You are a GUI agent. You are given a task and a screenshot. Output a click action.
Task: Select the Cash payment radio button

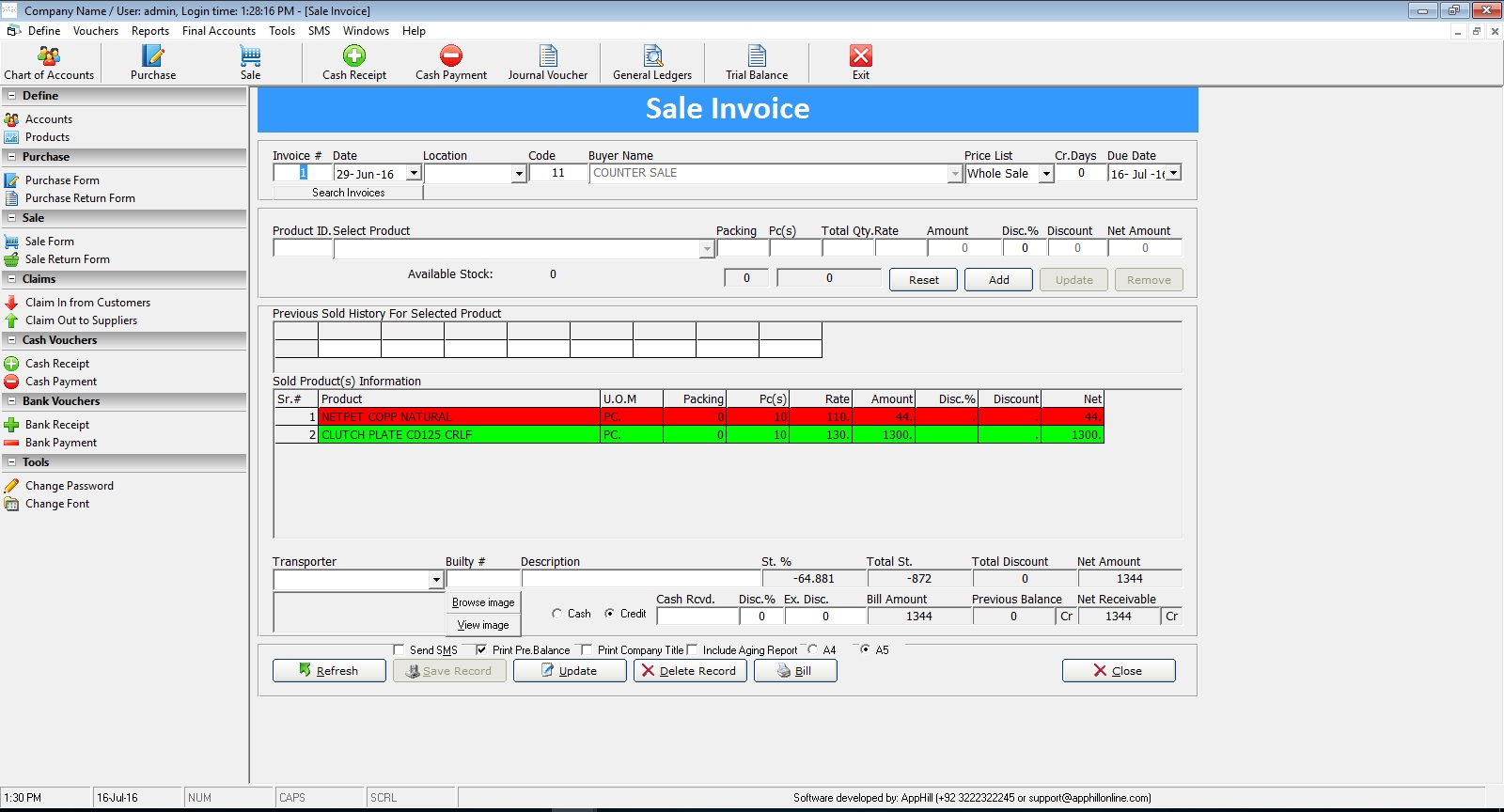[557, 614]
